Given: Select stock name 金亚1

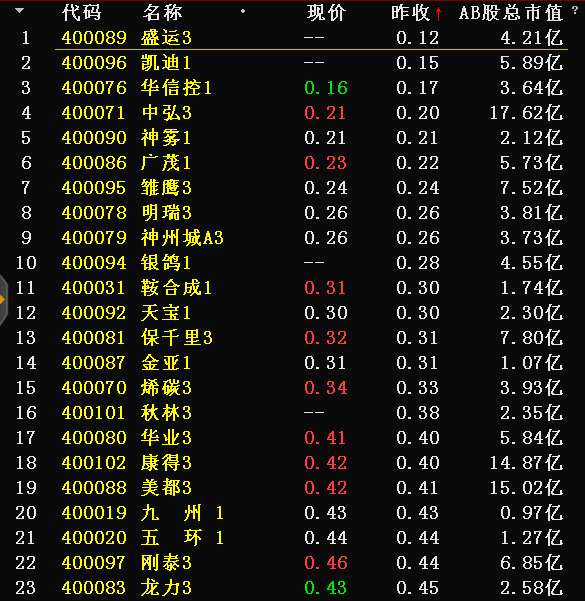Looking at the screenshot, I should 166,363.
